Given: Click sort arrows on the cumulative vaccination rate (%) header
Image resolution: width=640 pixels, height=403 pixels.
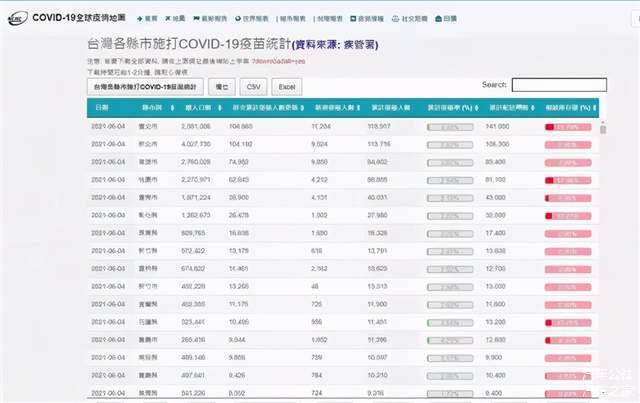Looking at the screenshot, I should [x=477, y=108].
